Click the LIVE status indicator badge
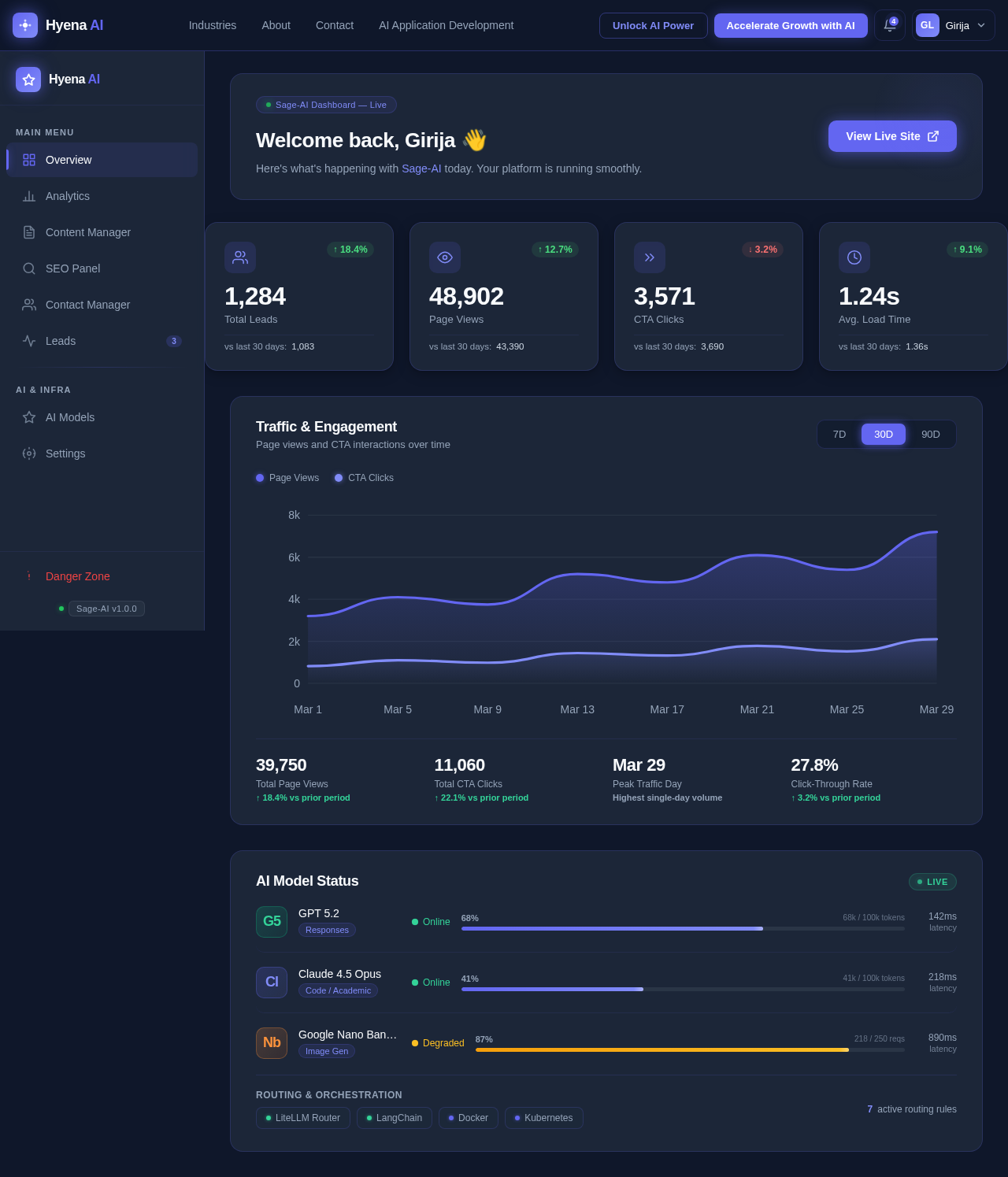 pos(932,882)
